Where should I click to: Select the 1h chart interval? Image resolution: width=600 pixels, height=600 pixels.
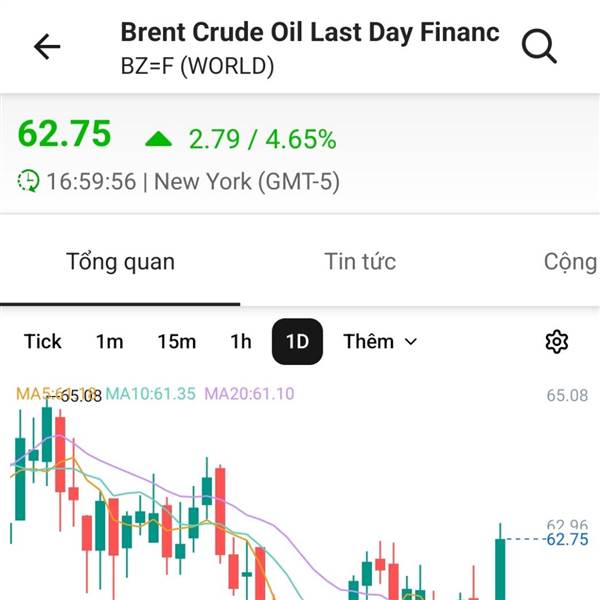click(240, 342)
